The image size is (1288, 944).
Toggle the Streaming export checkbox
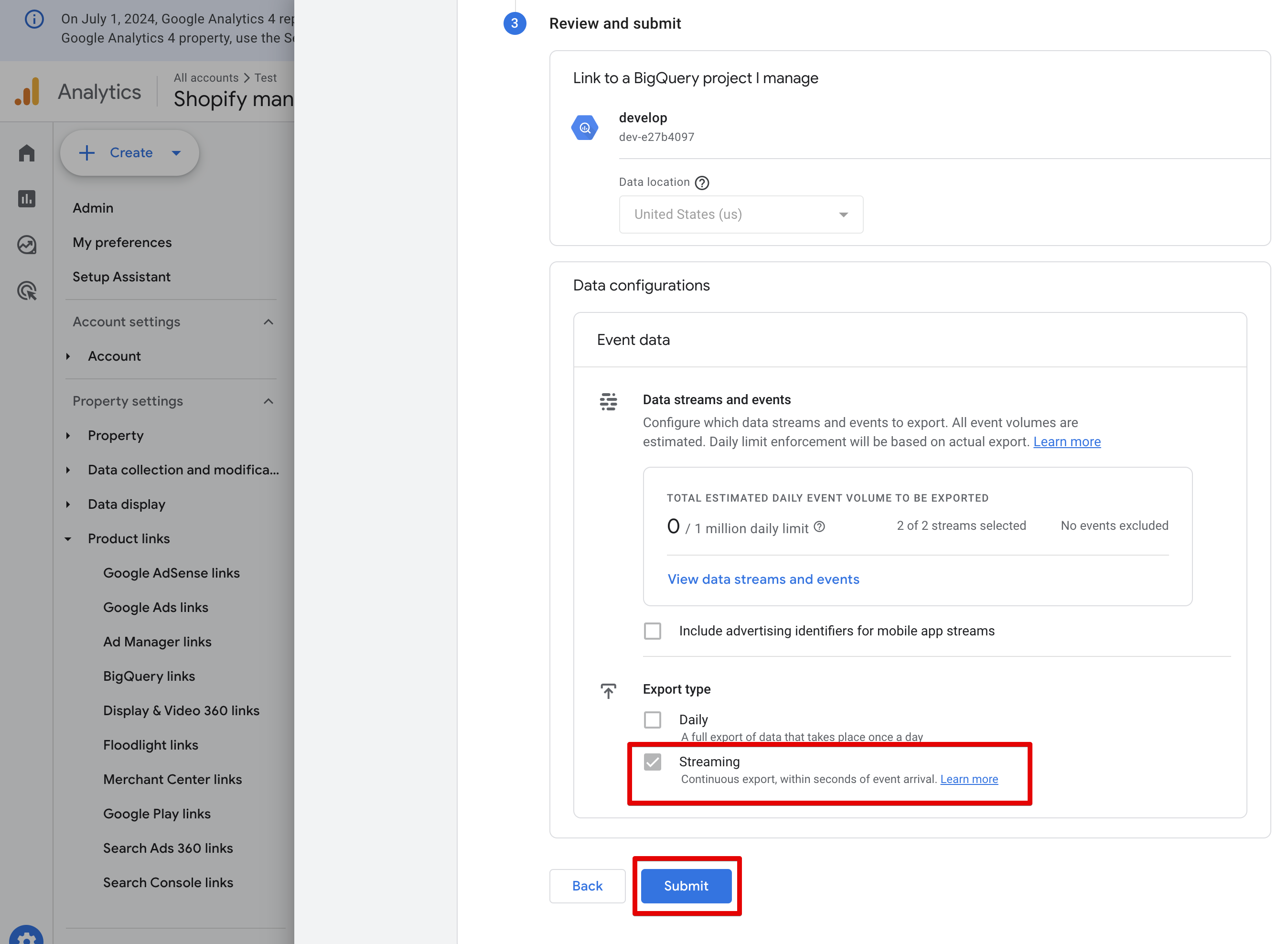pos(652,761)
